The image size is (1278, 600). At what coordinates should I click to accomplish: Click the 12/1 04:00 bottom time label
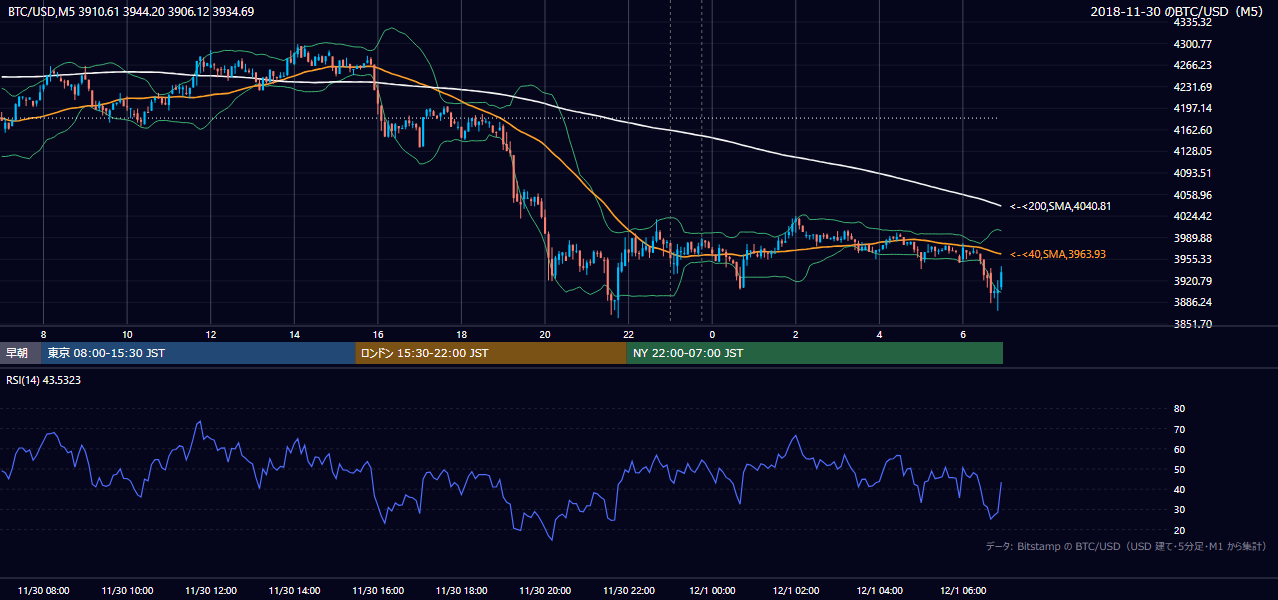880,590
